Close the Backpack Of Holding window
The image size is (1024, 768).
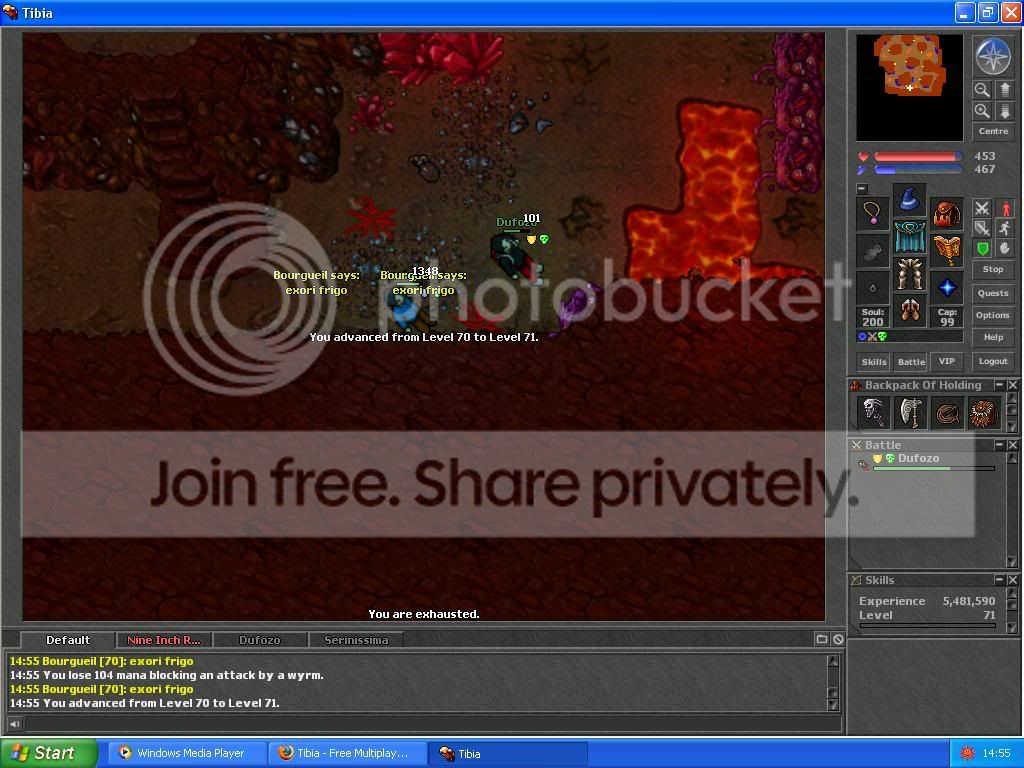(1012, 385)
